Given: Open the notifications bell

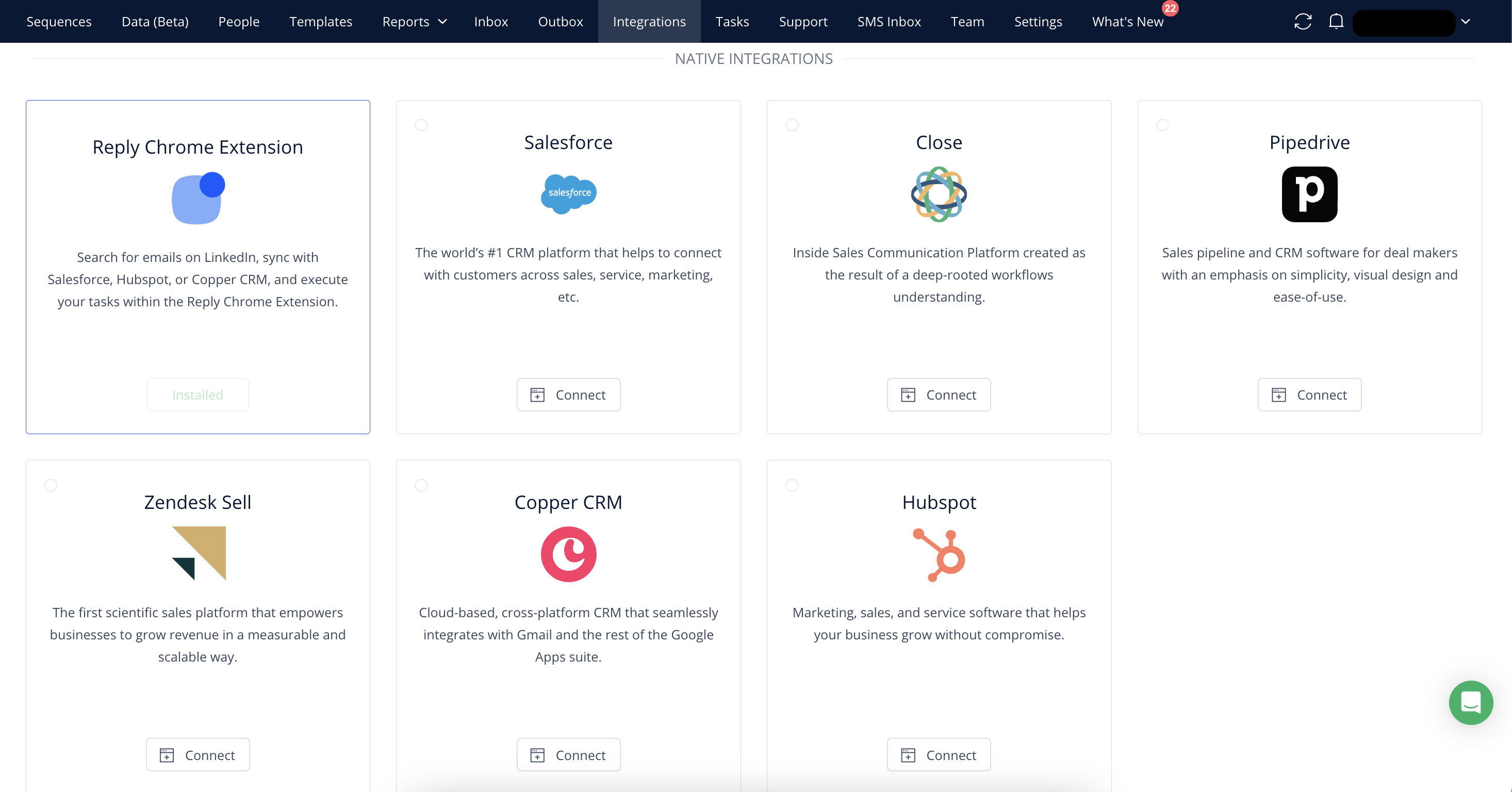Looking at the screenshot, I should pyautogui.click(x=1336, y=22).
